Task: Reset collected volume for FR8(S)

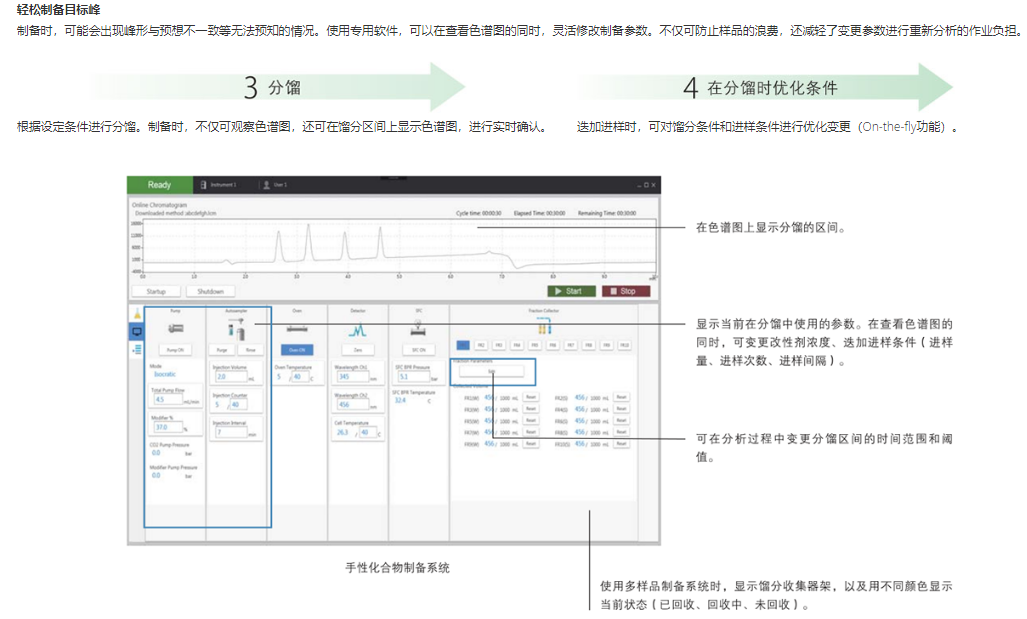Action: 622,432
